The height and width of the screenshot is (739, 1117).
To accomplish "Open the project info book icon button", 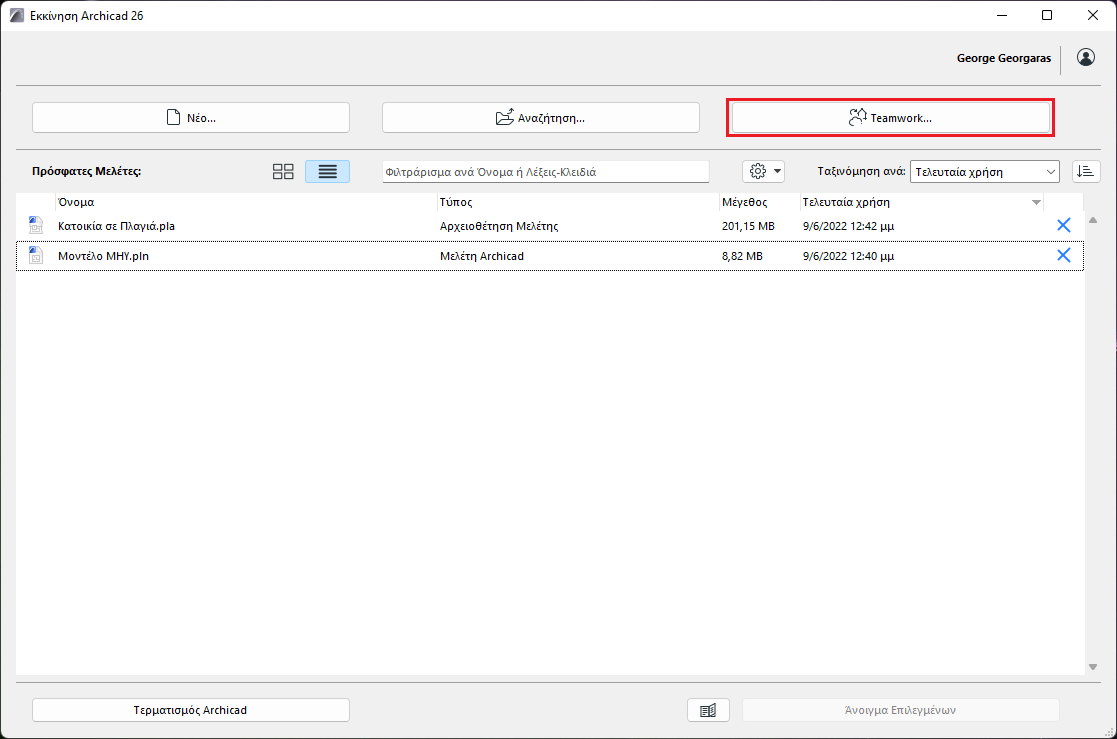I will [x=708, y=710].
